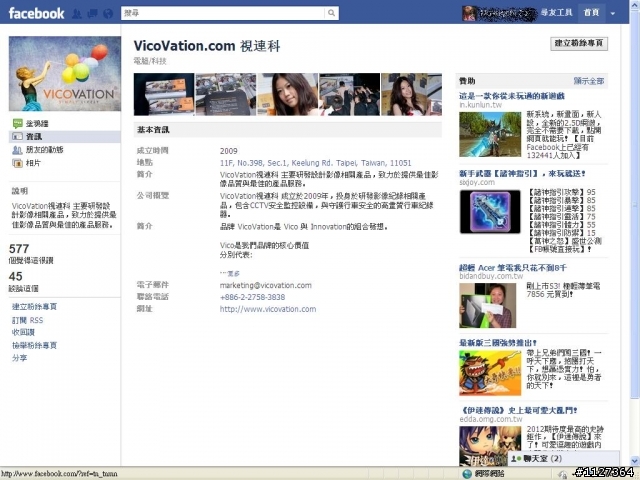Click 顯示全部 in the sponsored section
The height and width of the screenshot is (480, 640).
coord(589,81)
